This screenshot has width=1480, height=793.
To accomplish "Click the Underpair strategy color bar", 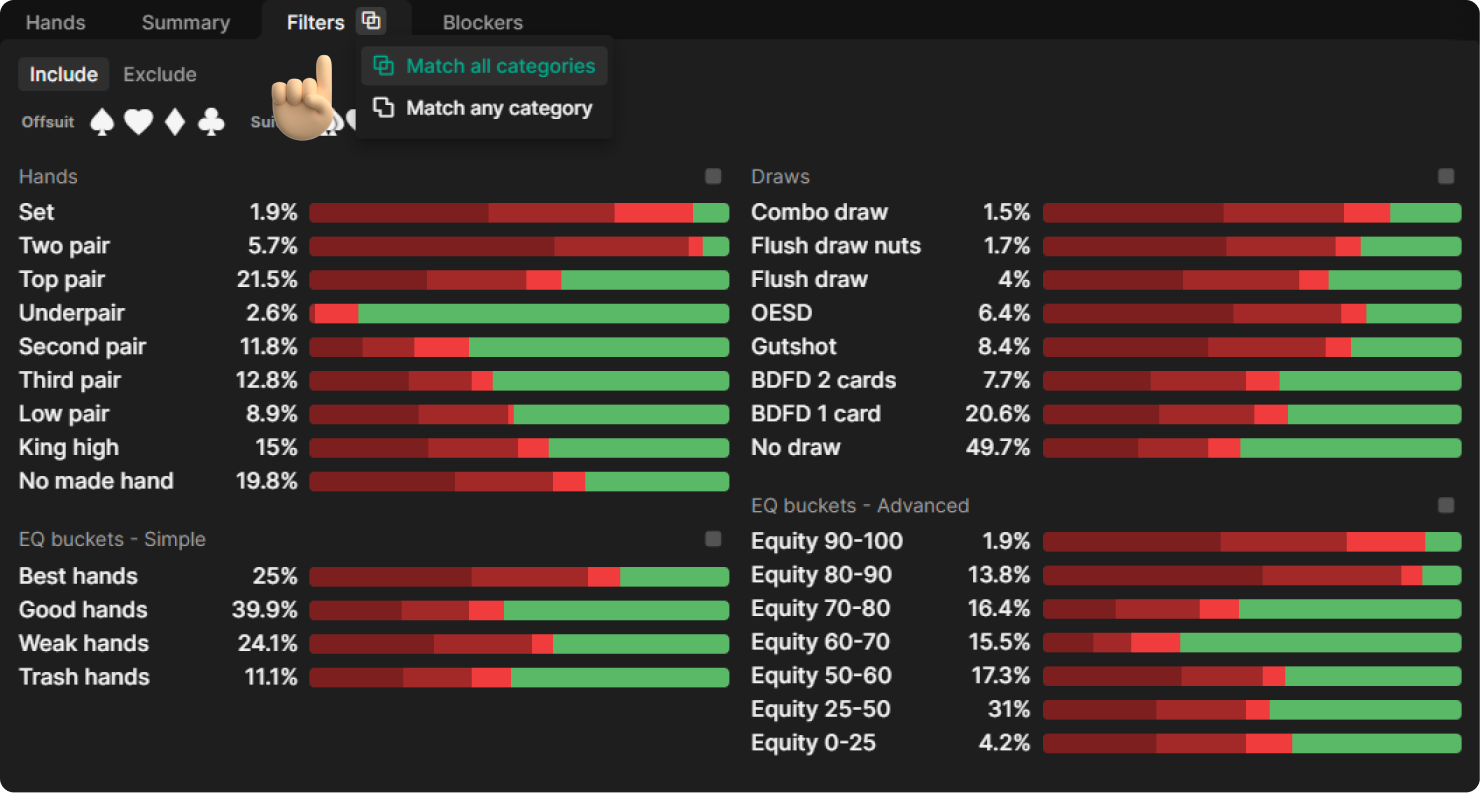I will (519, 314).
